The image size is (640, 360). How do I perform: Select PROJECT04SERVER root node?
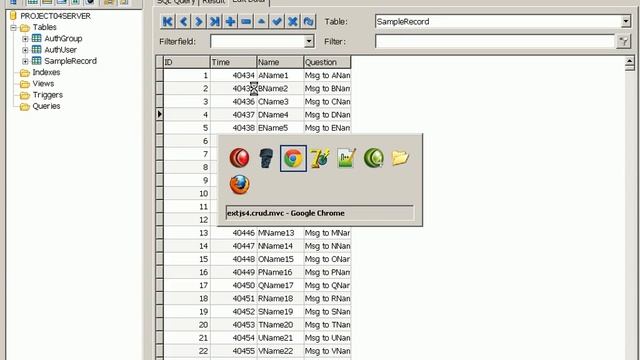point(56,16)
